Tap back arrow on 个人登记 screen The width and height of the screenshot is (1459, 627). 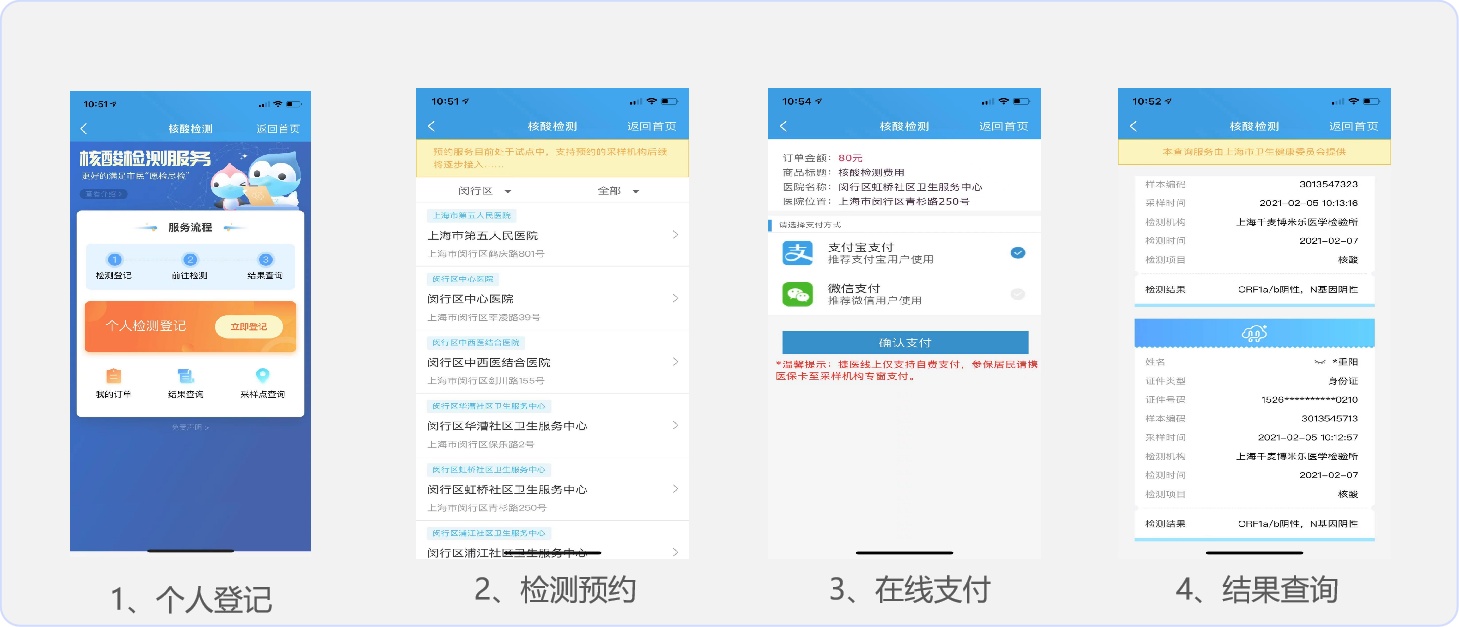pyautogui.click(x=84, y=129)
